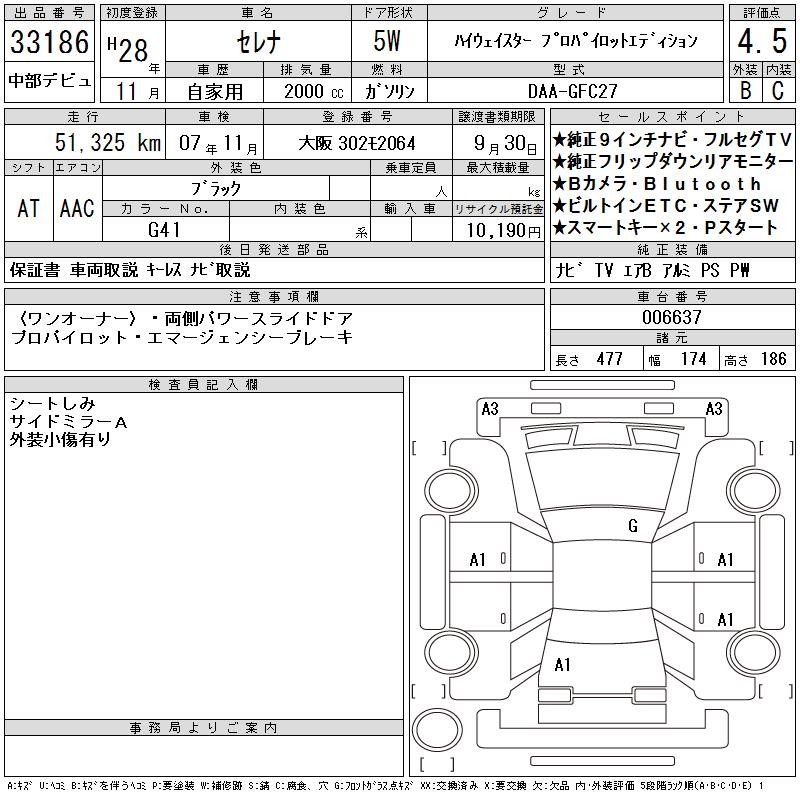This screenshot has height=800, width=800.
Task: Select displacement 2000 cc
Action: tap(313, 91)
